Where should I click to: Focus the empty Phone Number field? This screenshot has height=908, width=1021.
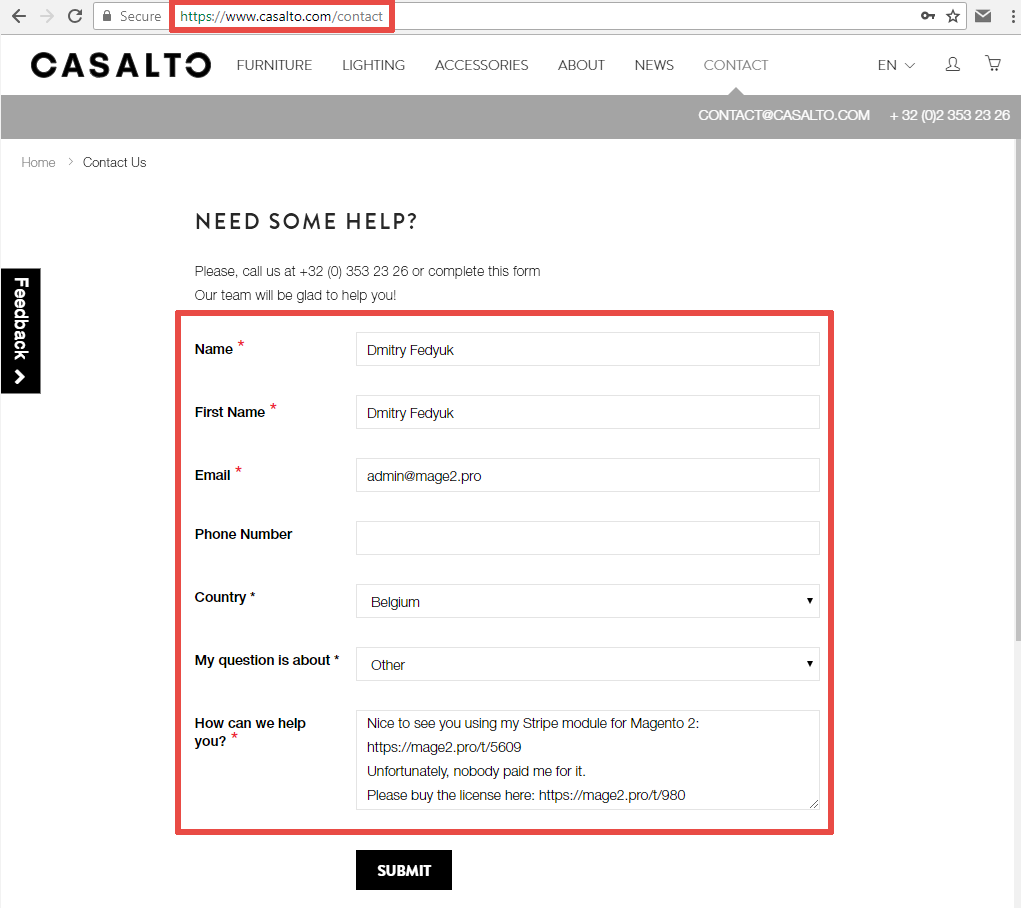[x=587, y=538]
